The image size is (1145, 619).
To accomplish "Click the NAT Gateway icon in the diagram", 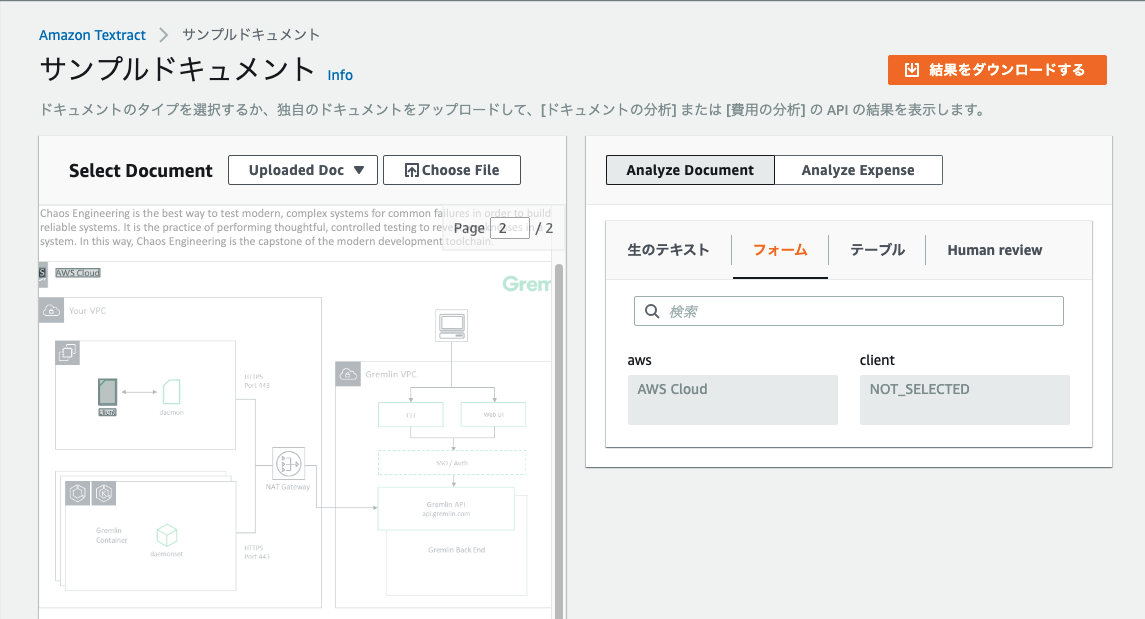I will point(288,463).
